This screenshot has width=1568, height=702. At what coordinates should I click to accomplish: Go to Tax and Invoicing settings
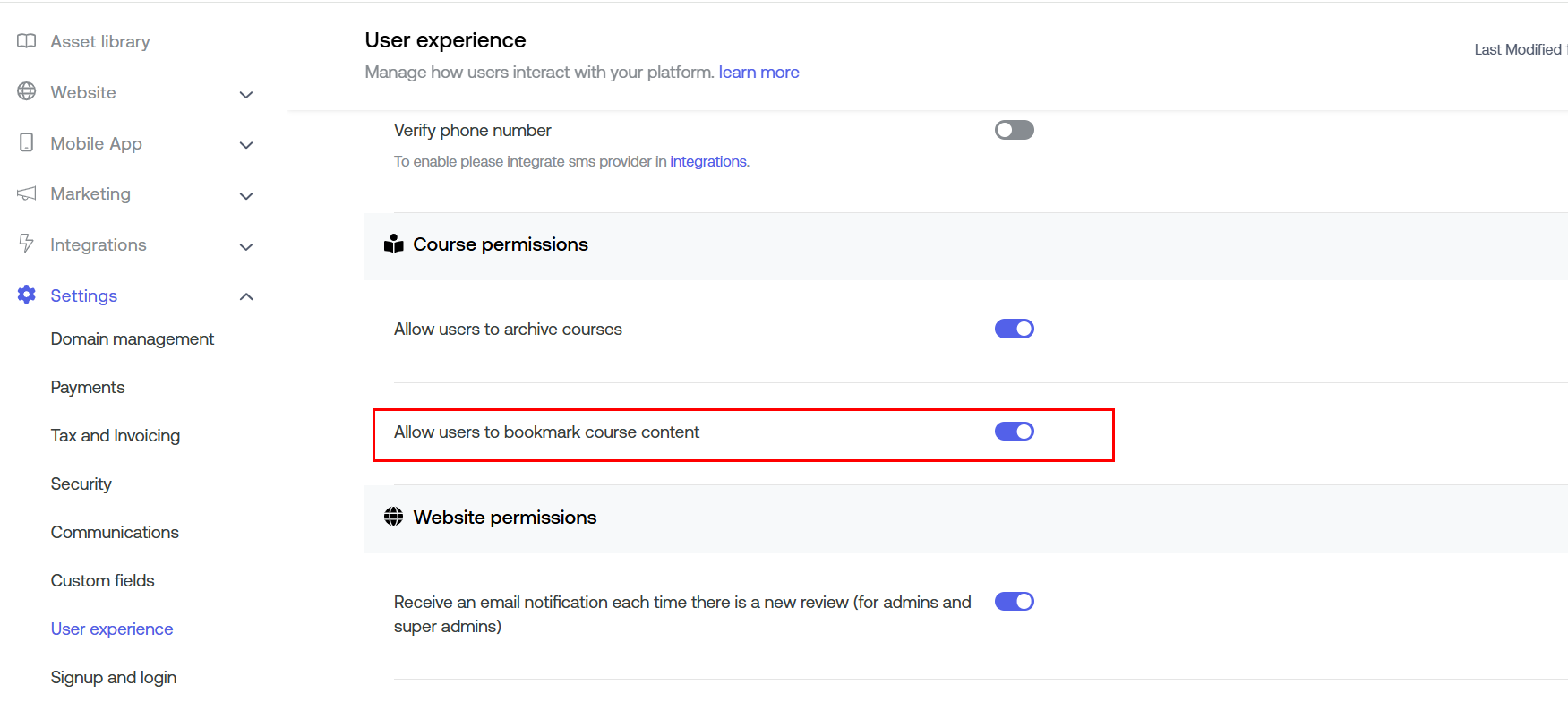tap(116, 435)
